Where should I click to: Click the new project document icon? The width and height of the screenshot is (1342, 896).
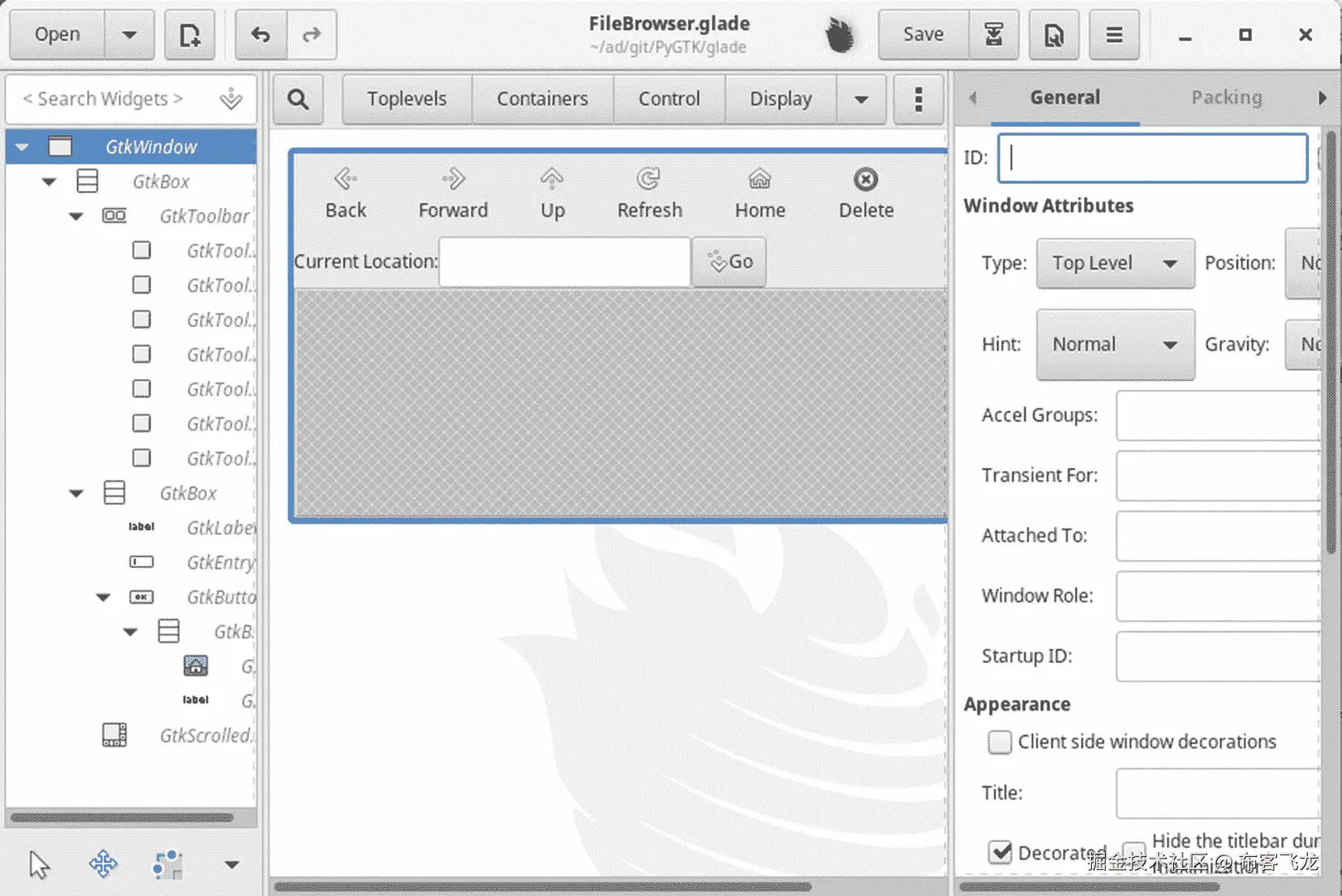(x=190, y=35)
